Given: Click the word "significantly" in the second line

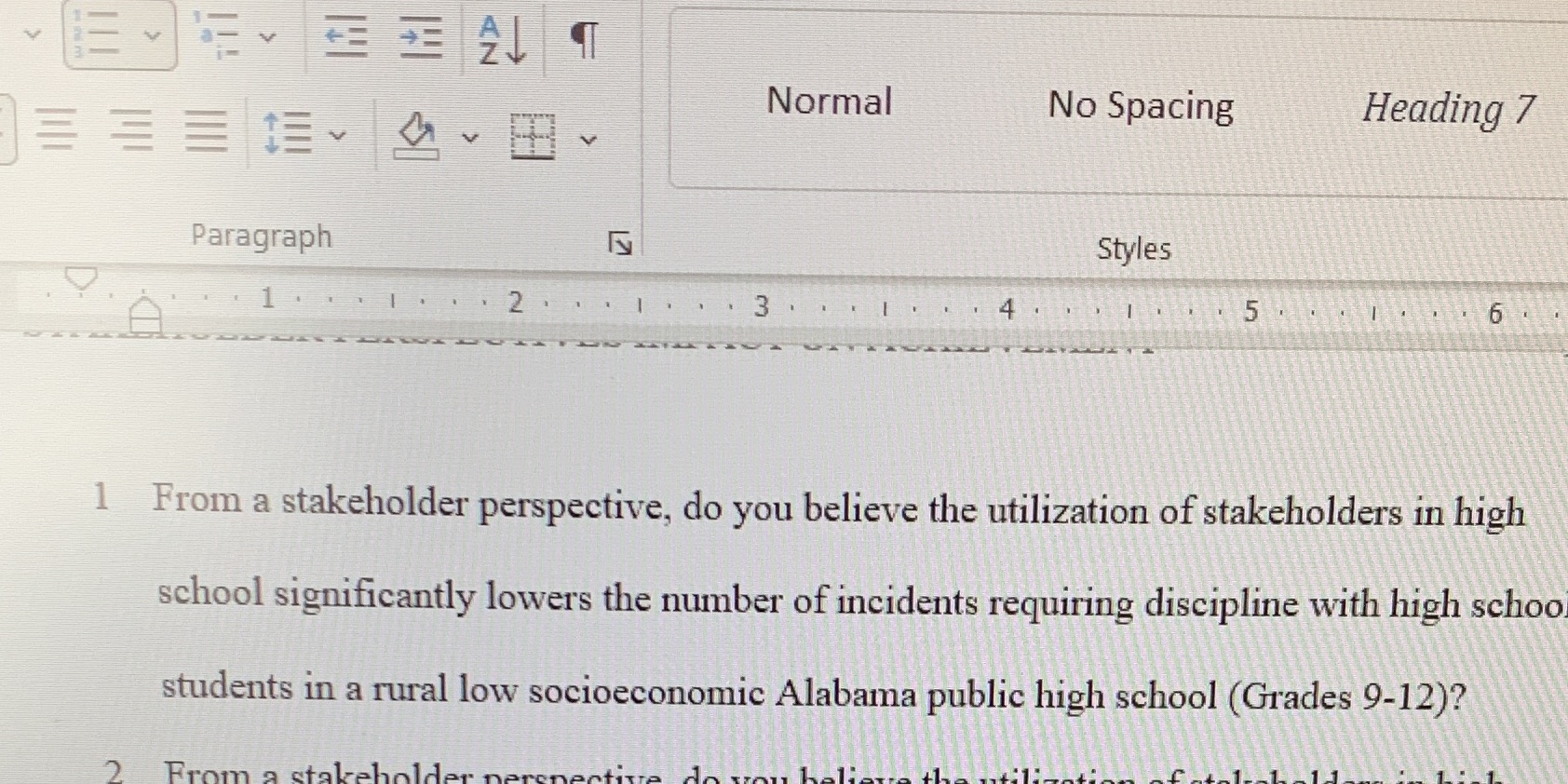Looking at the screenshot, I should (x=374, y=594).
